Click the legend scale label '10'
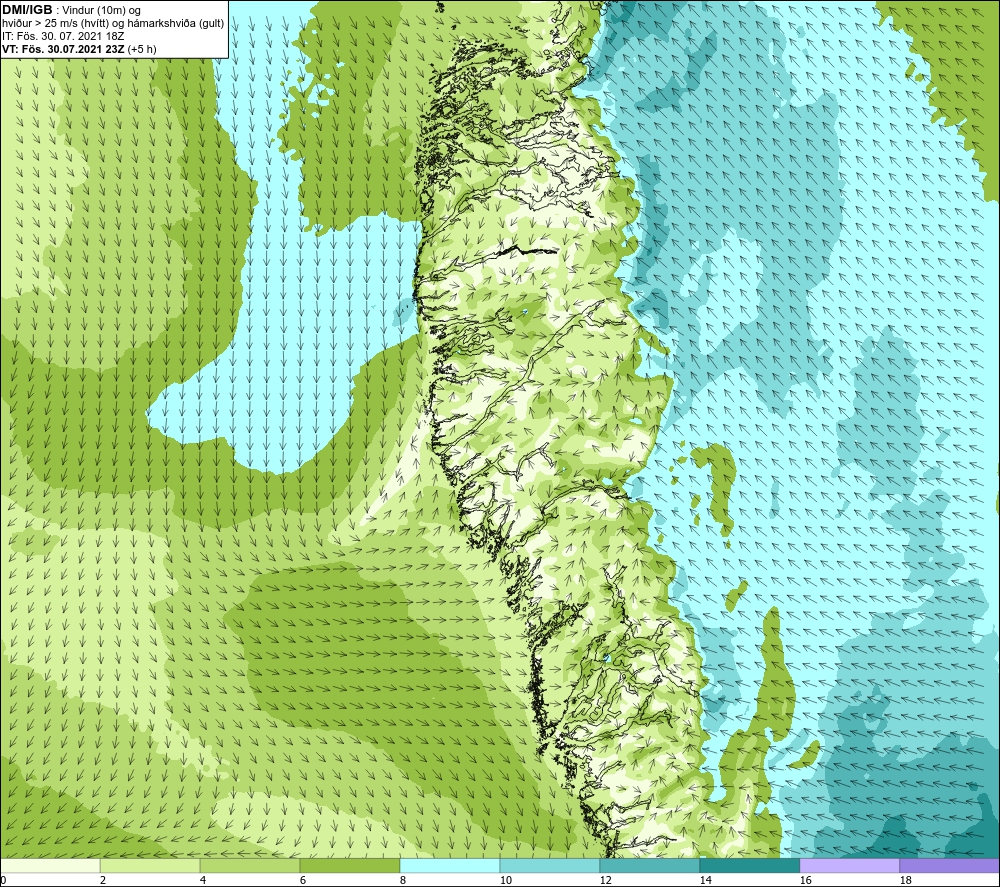The width and height of the screenshot is (1000, 887). coord(505,881)
